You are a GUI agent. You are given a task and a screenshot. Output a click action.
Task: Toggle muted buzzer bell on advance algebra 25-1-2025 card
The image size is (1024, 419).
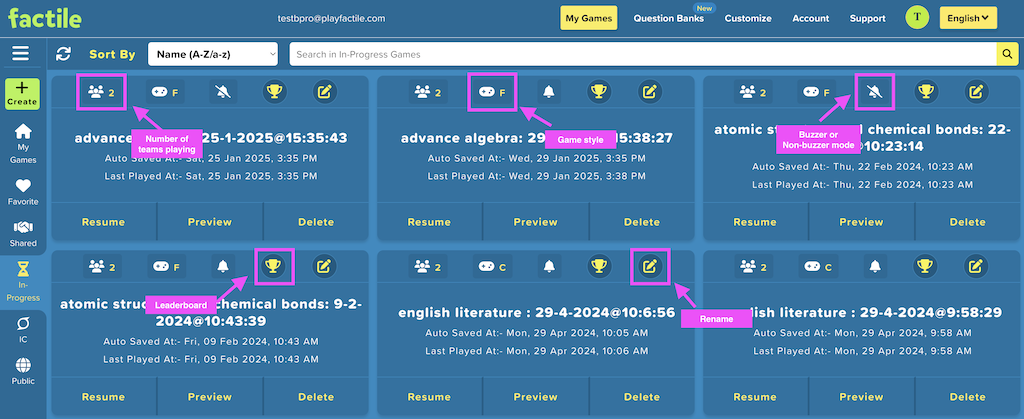coord(223,92)
